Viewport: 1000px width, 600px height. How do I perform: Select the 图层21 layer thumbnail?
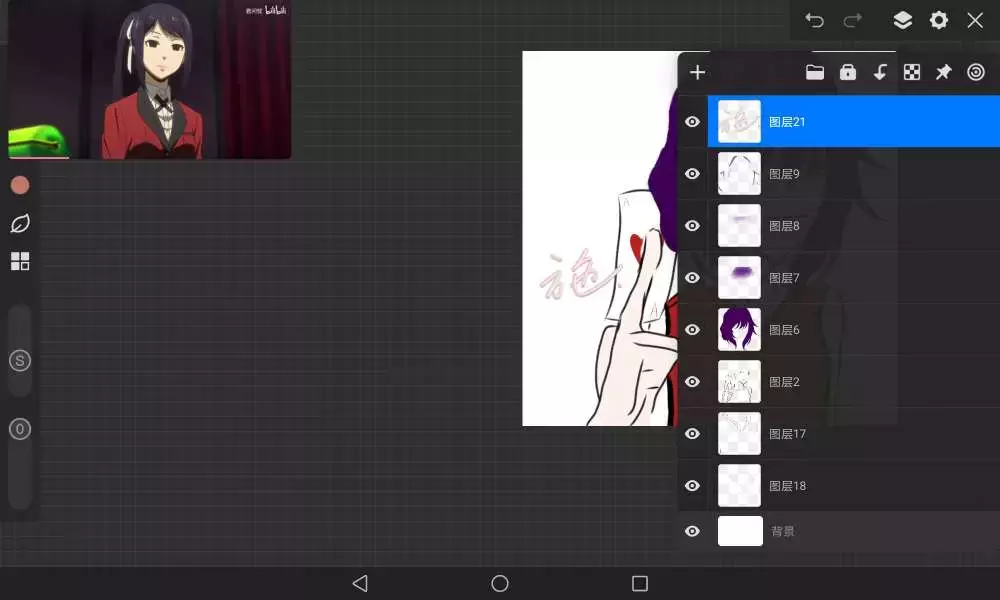point(739,121)
